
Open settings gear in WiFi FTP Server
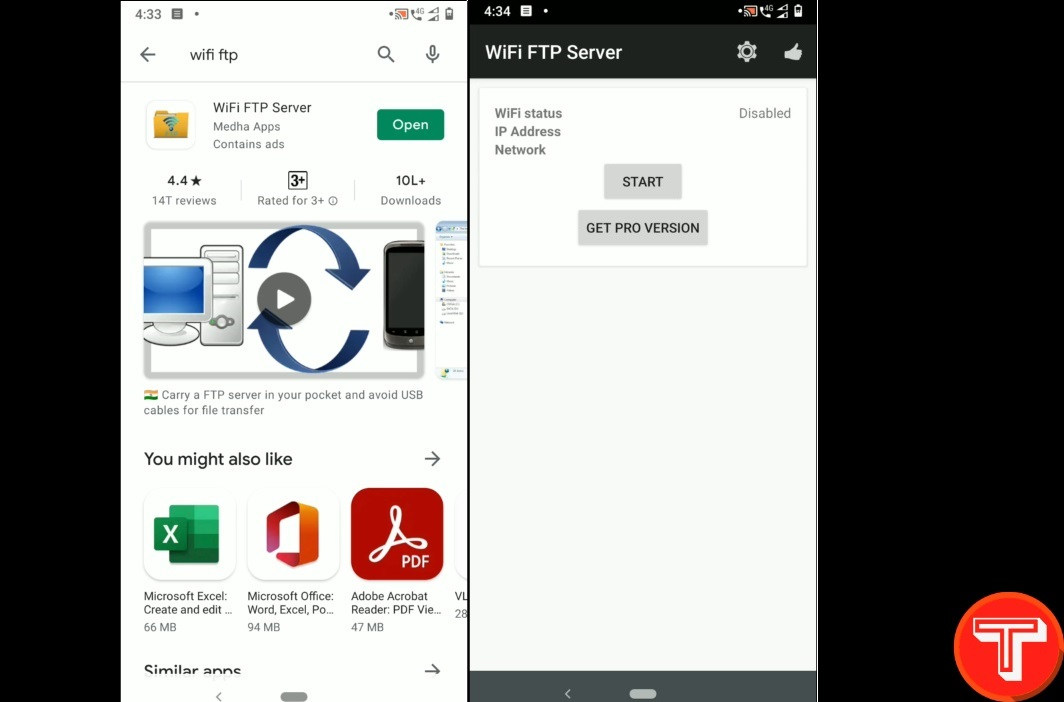pos(747,52)
